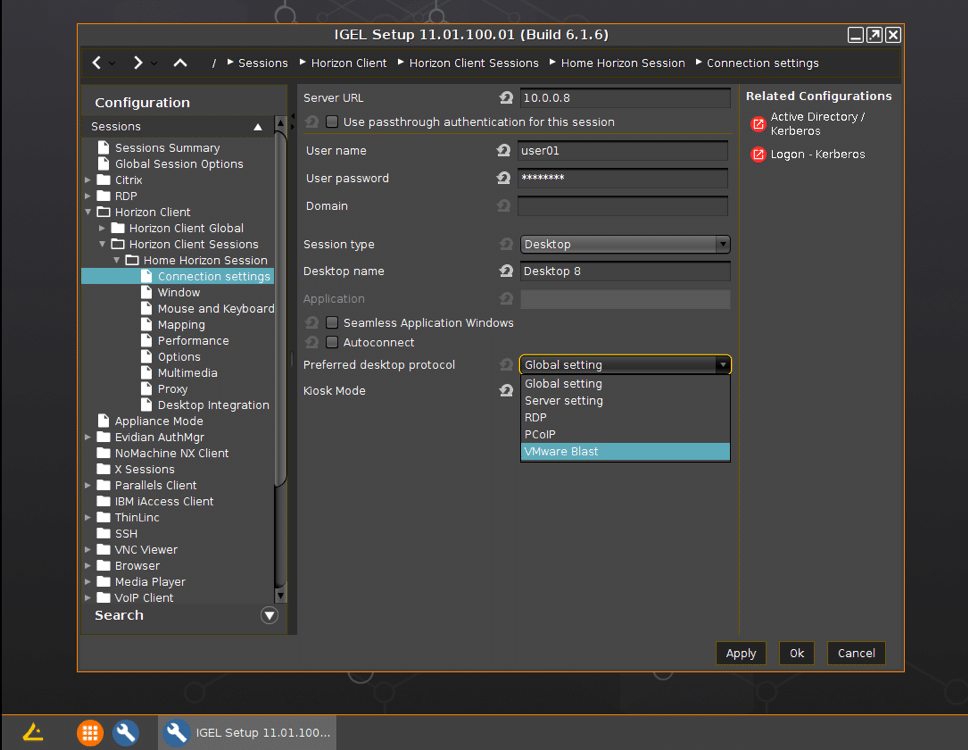Screen dimensions: 968x750
Task: Click the configuration tree scrollbar thumb
Action: 280,309
